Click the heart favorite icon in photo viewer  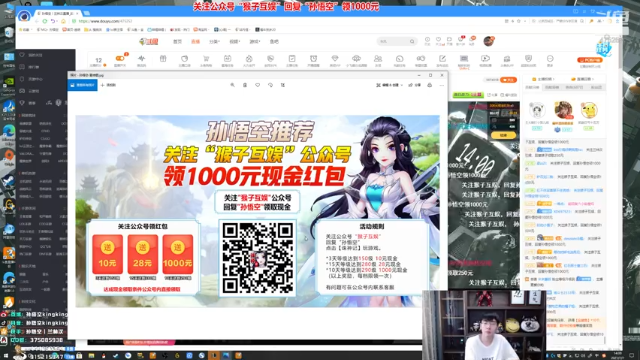click(x=258, y=85)
